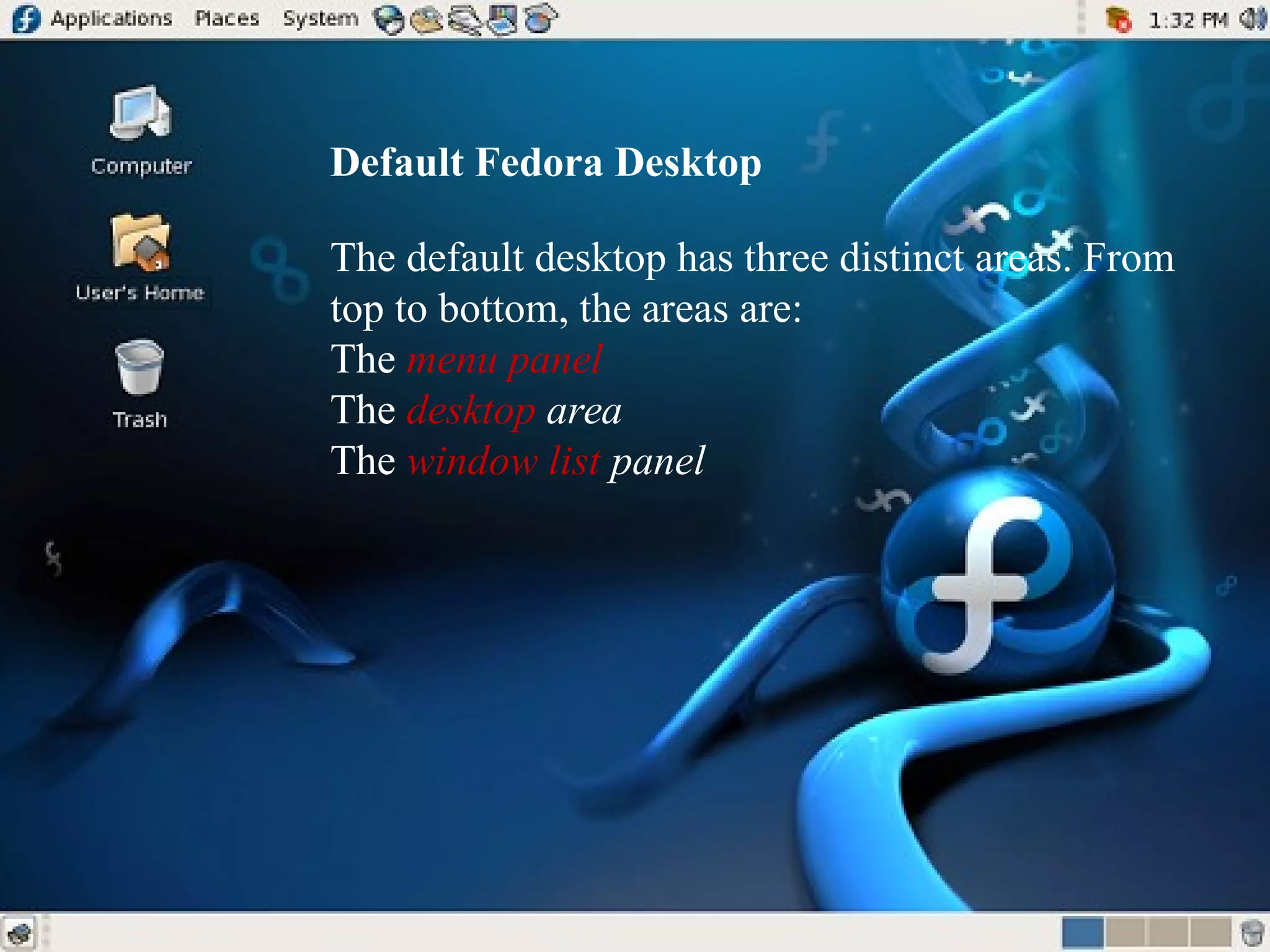The width and height of the screenshot is (1270, 952).
Task: Click the package update notification icon
Action: click(1119, 19)
